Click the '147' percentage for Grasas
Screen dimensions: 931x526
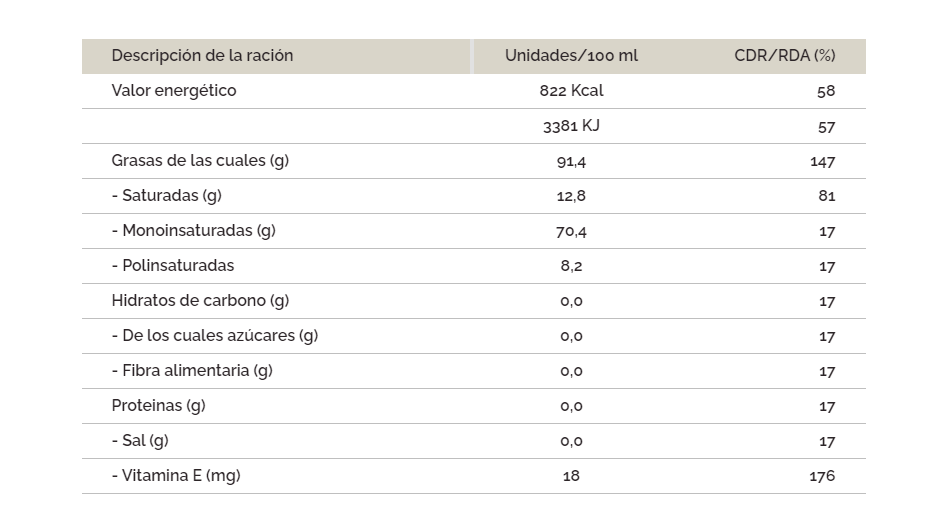822,161
